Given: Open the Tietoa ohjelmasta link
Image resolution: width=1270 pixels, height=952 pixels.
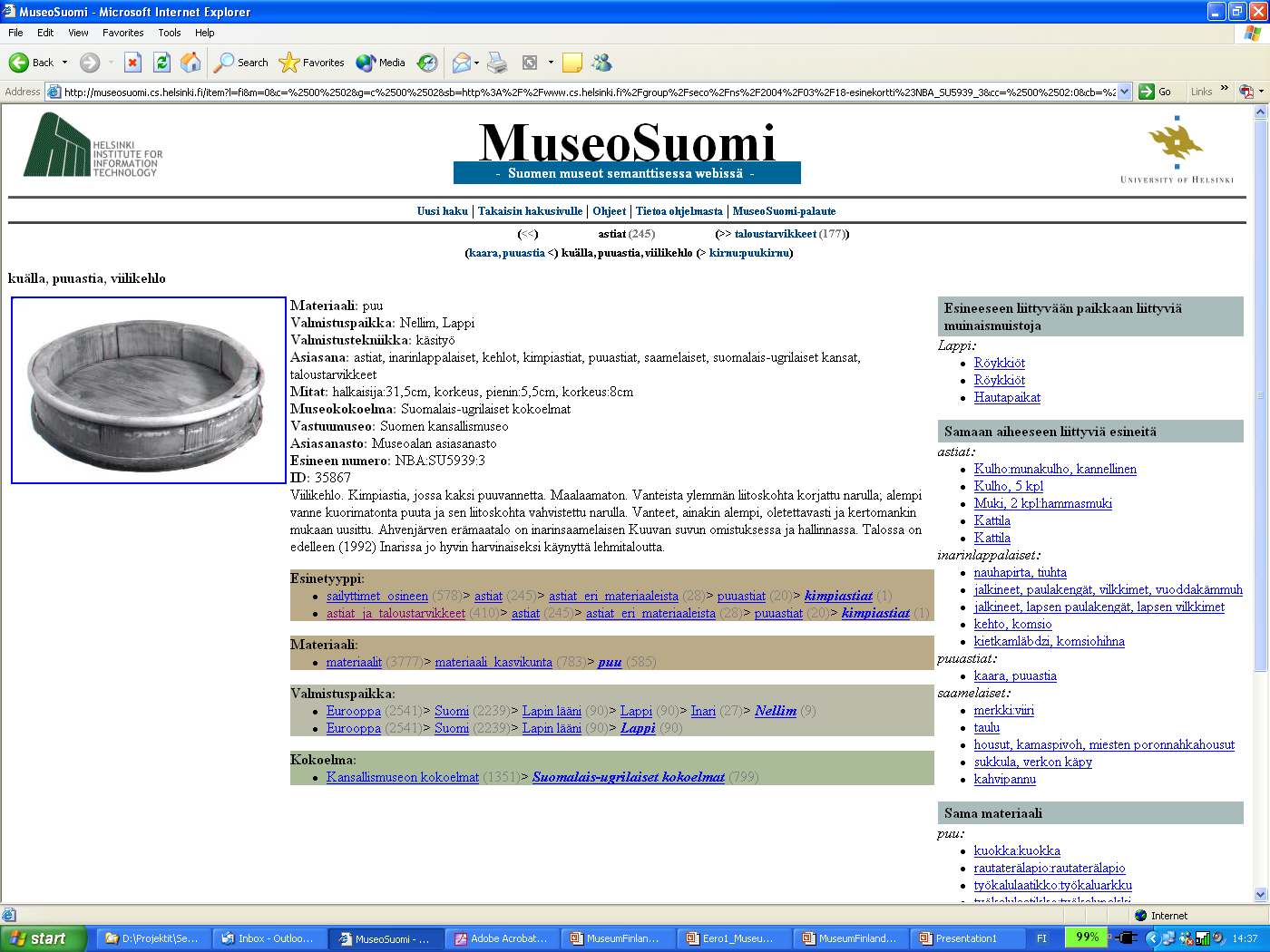Looking at the screenshot, I should click(679, 211).
